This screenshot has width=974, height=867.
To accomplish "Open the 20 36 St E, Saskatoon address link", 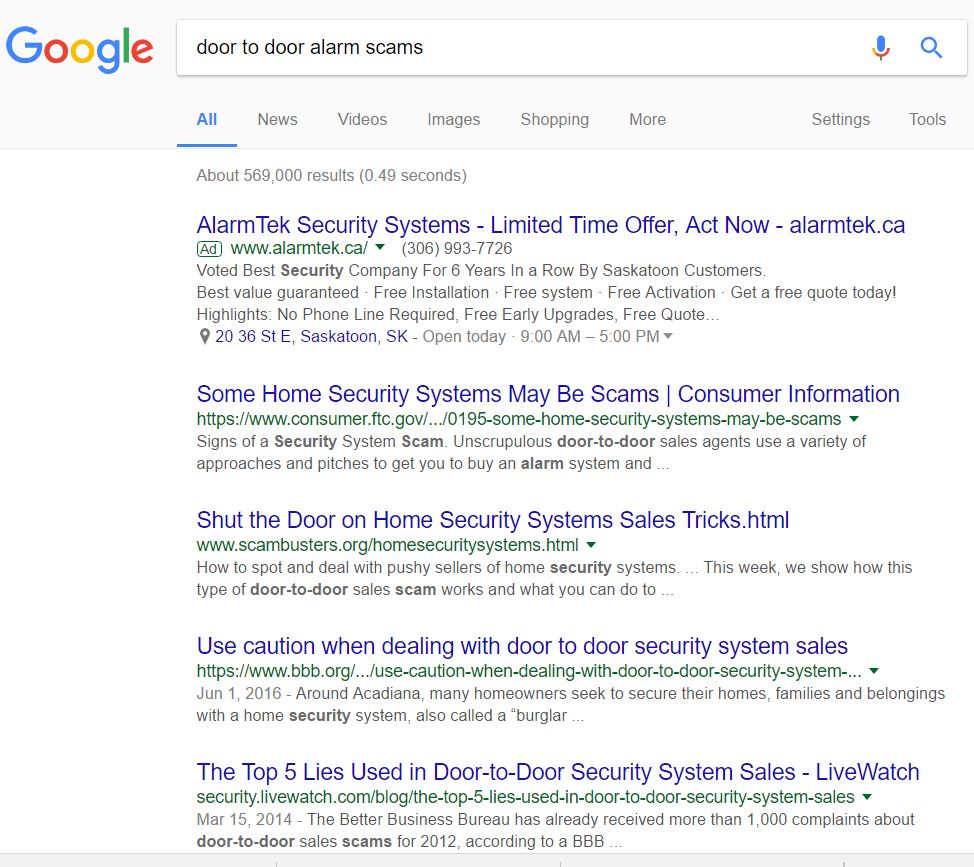I will [x=311, y=337].
